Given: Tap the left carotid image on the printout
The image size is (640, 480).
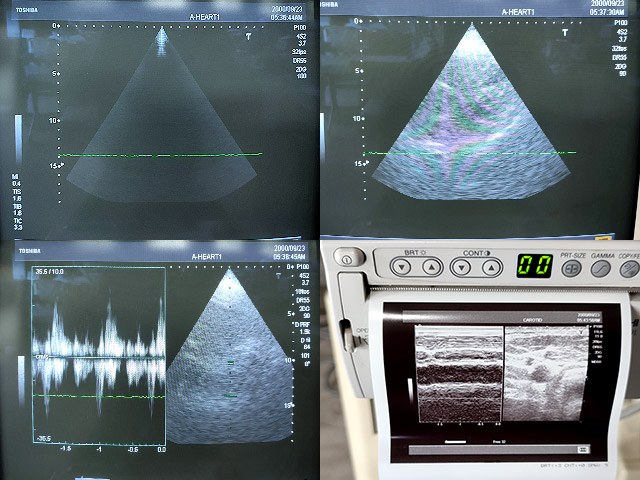Looking at the screenshot, I should (458, 374).
